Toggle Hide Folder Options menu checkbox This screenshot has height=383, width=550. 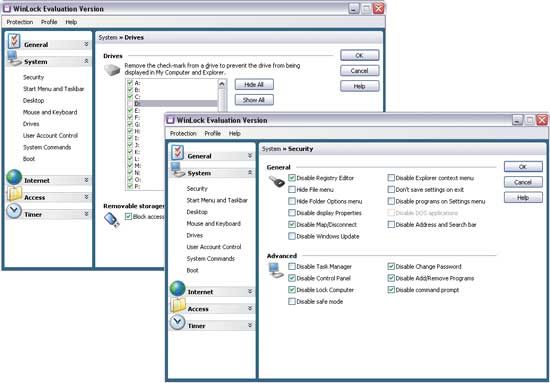coord(292,201)
